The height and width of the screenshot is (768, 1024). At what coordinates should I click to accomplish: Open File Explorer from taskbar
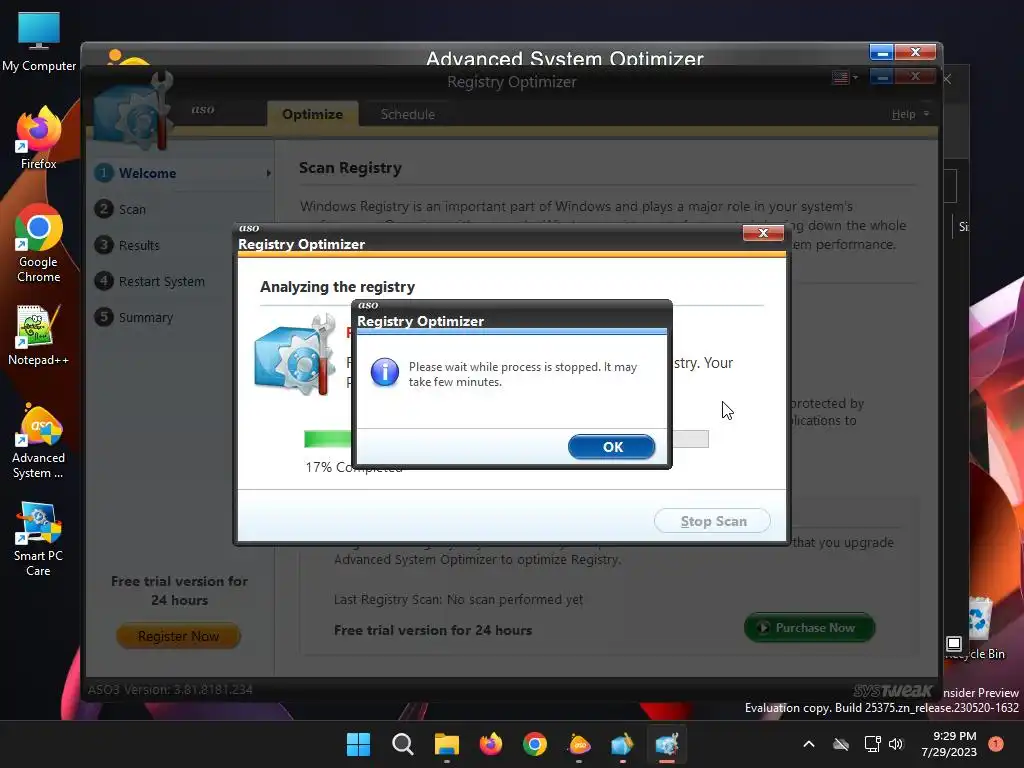pos(447,744)
